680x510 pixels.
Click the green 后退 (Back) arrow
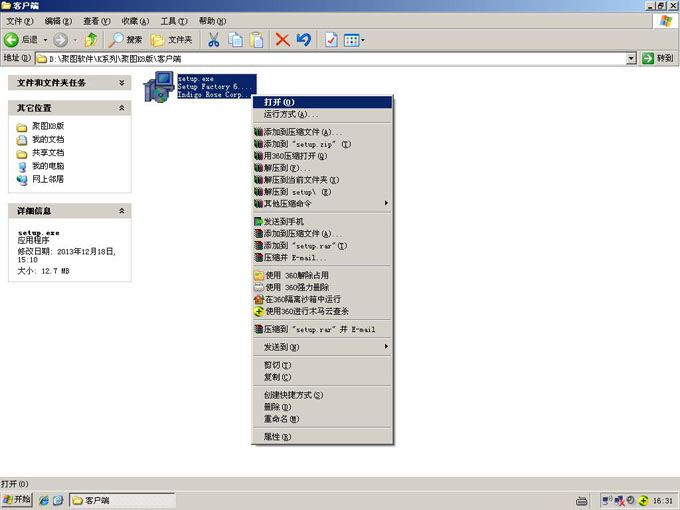(21, 40)
